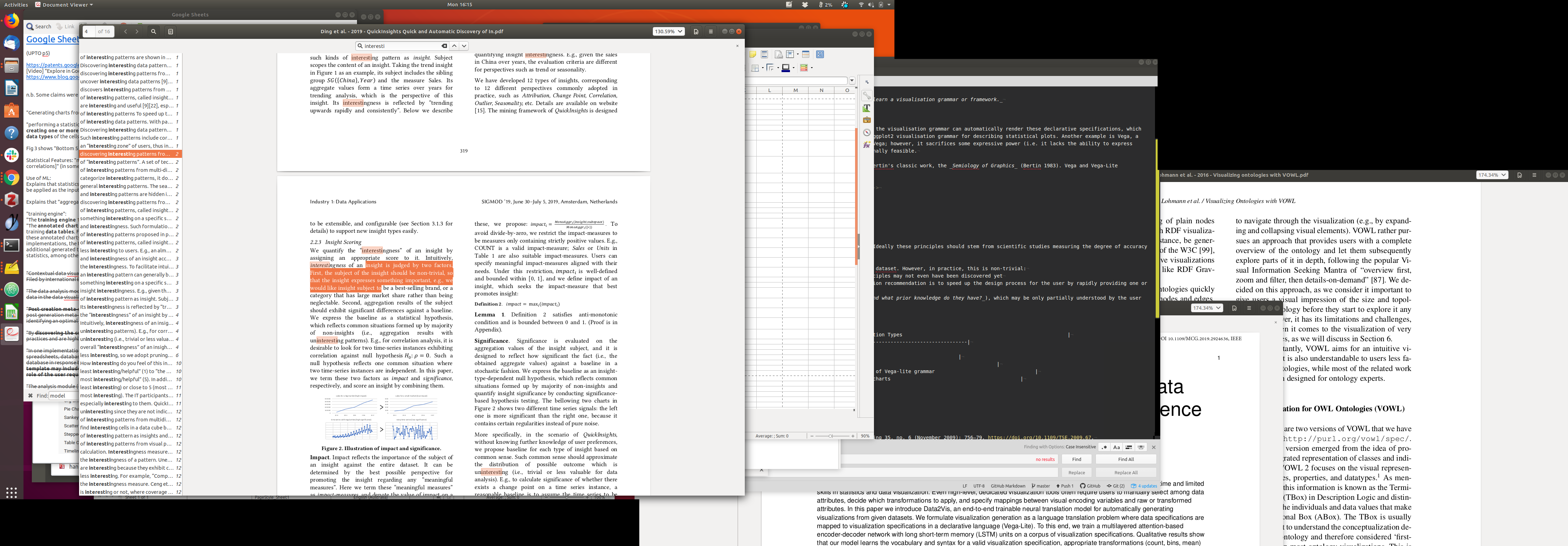Toggle the match case 'Aa' option

coord(1116,447)
